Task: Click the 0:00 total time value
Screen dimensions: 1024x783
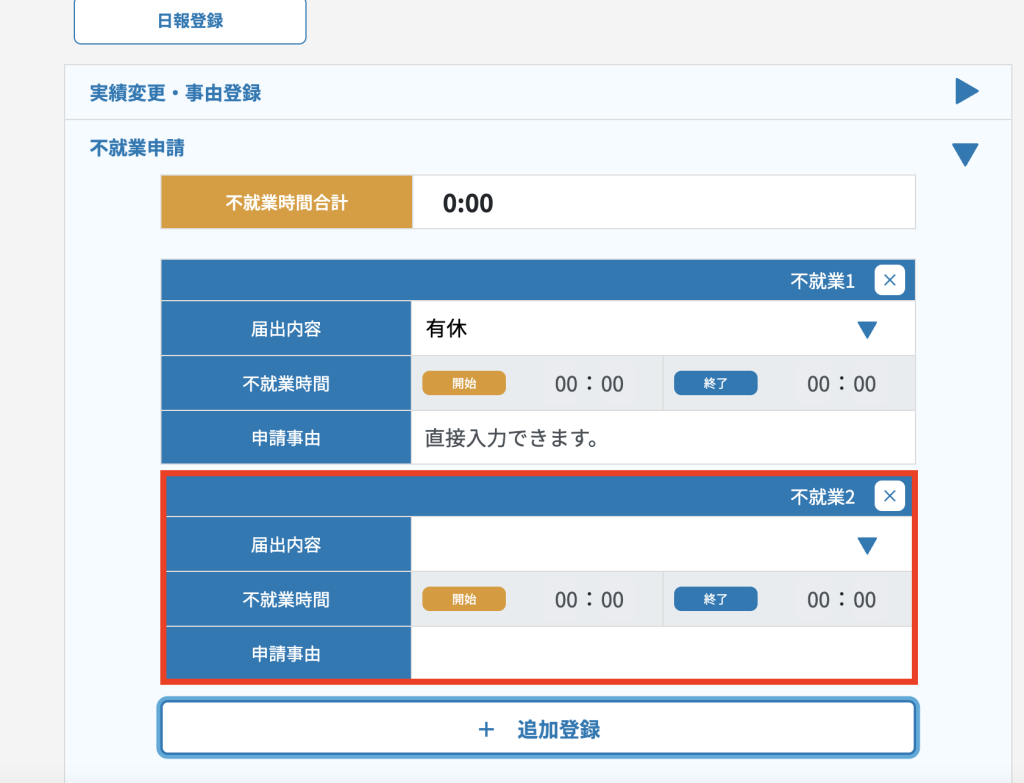Action: 468,203
